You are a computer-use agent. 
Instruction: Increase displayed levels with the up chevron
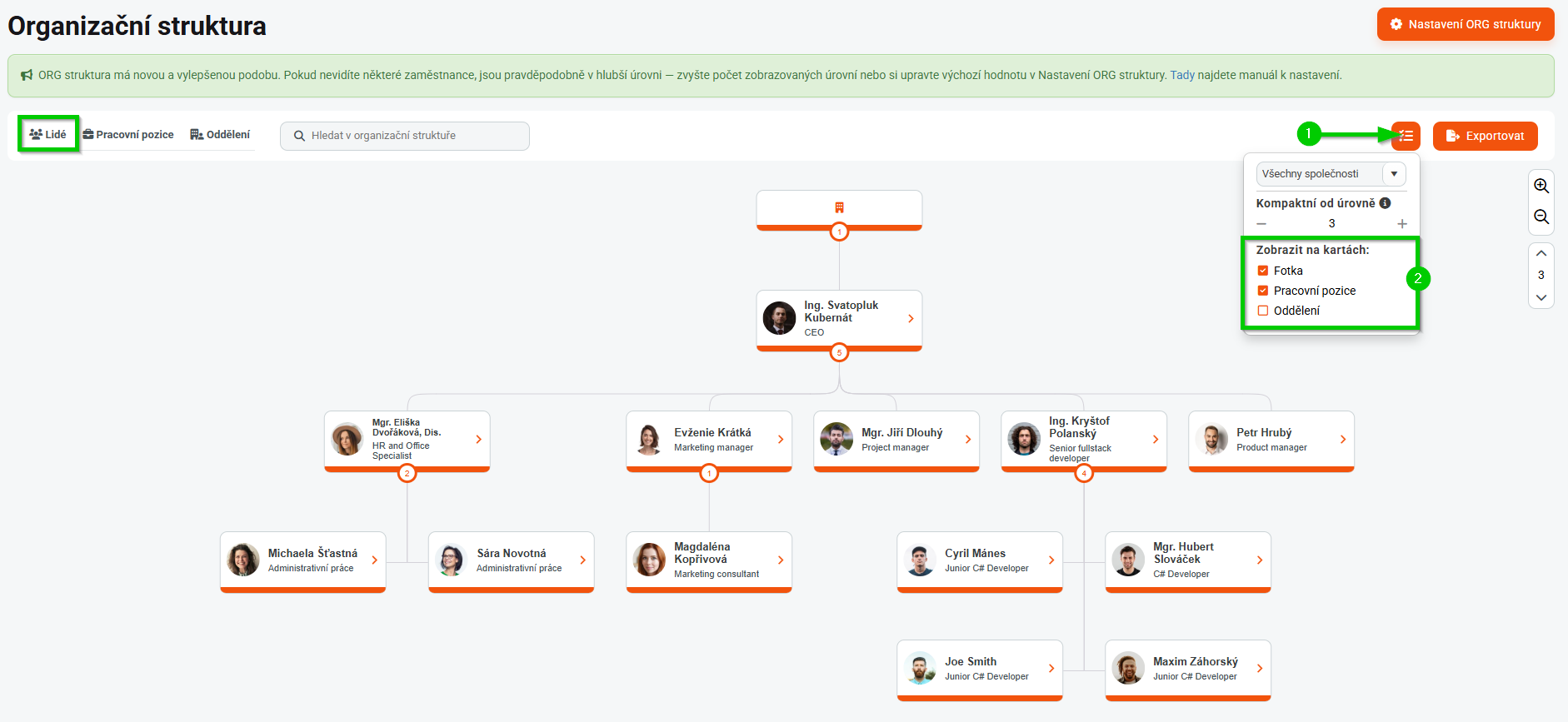(1541, 253)
